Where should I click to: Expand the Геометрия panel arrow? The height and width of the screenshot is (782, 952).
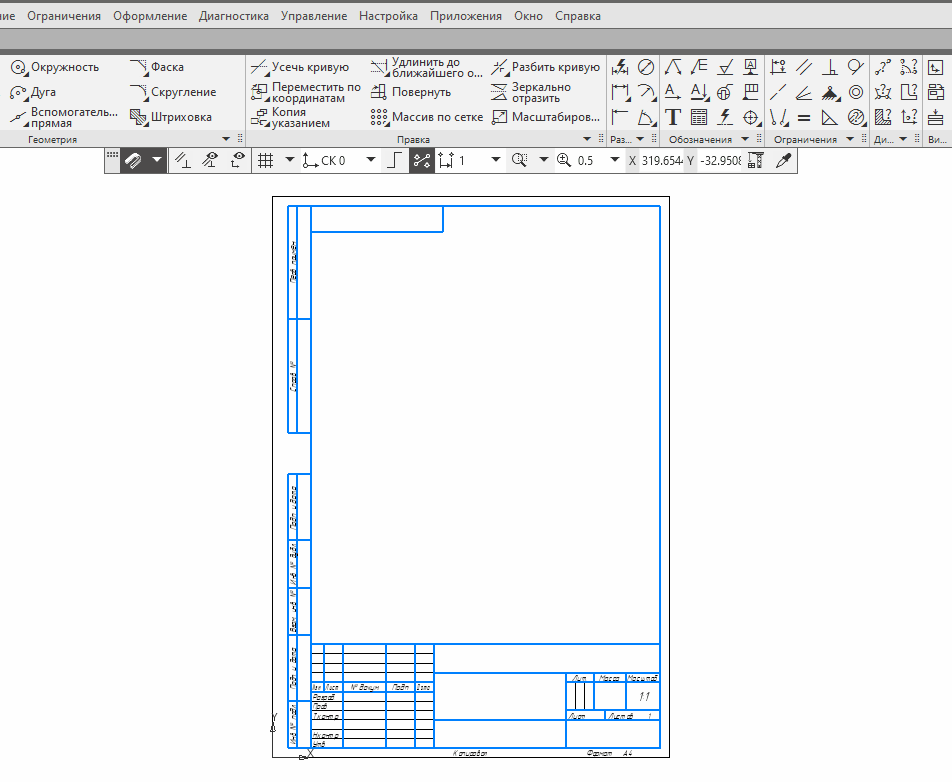click(x=226, y=139)
